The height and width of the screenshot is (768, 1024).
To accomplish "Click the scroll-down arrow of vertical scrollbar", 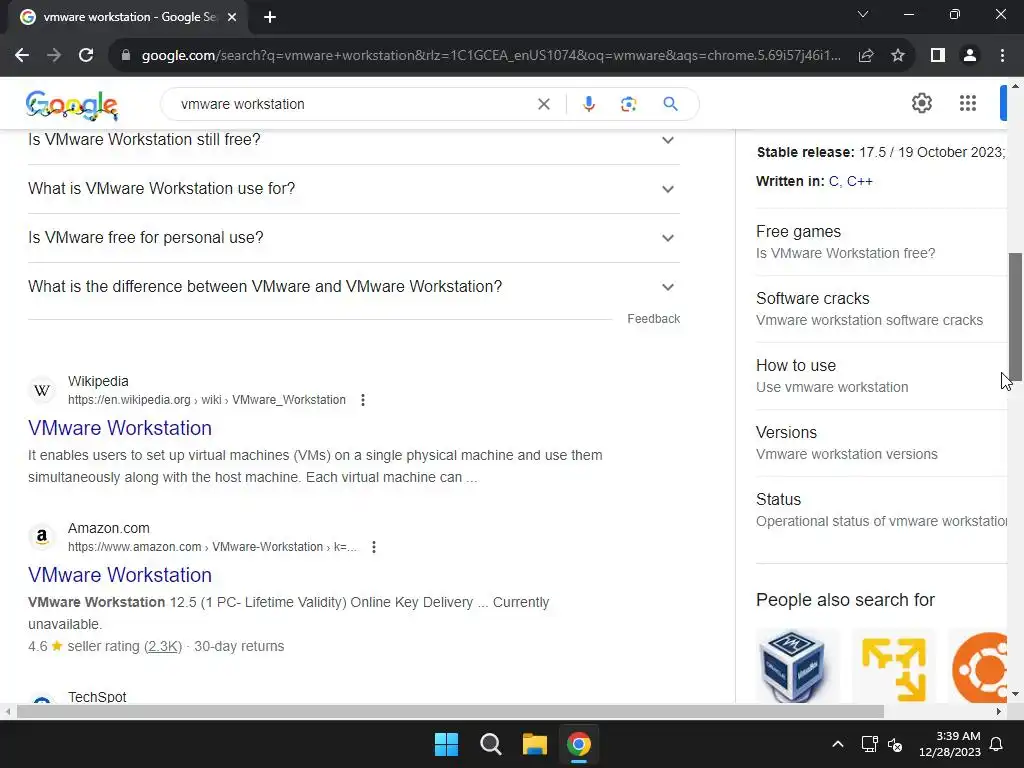I will point(1016,695).
